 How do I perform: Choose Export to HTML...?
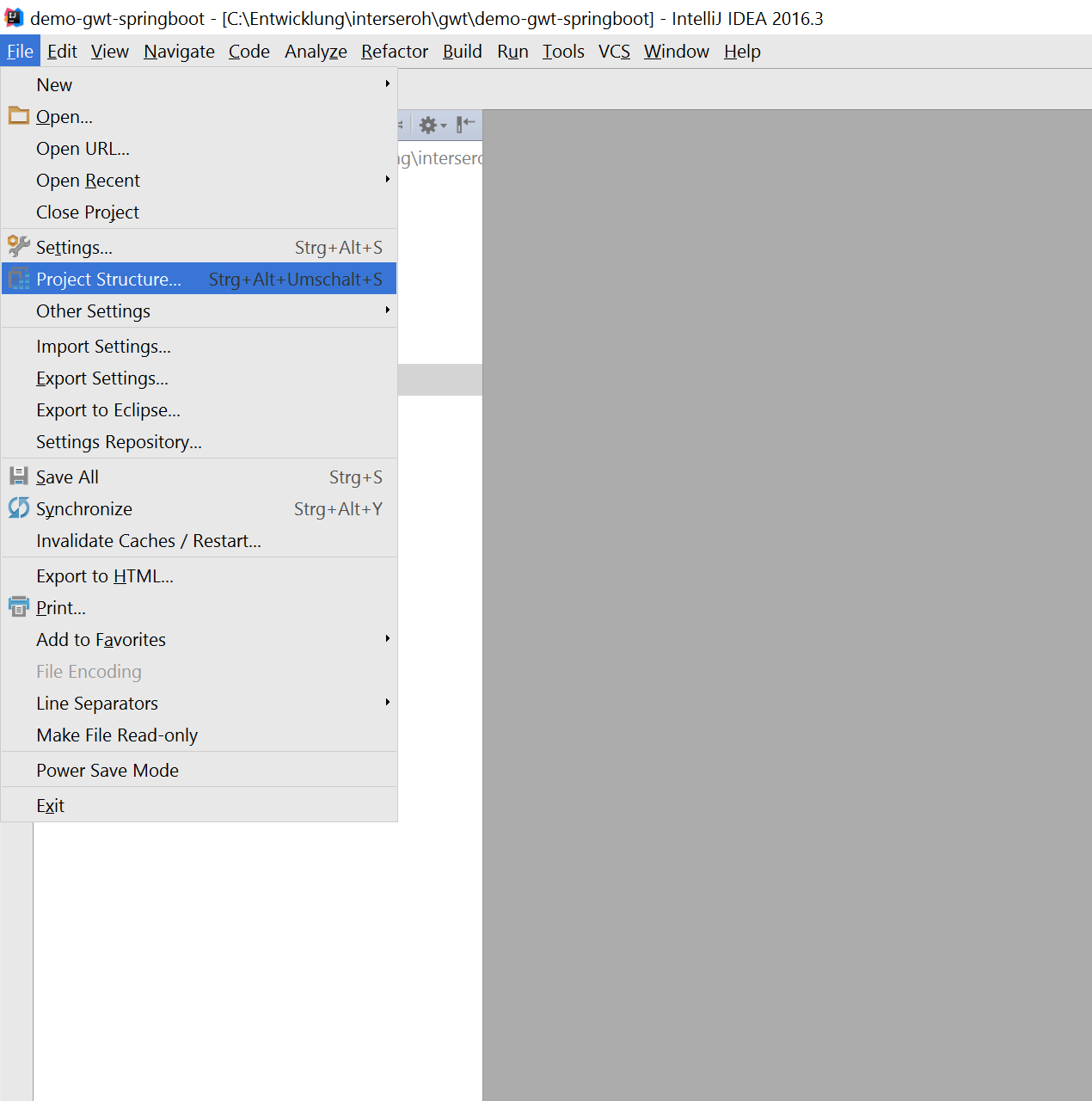click(x=199, y=575)
